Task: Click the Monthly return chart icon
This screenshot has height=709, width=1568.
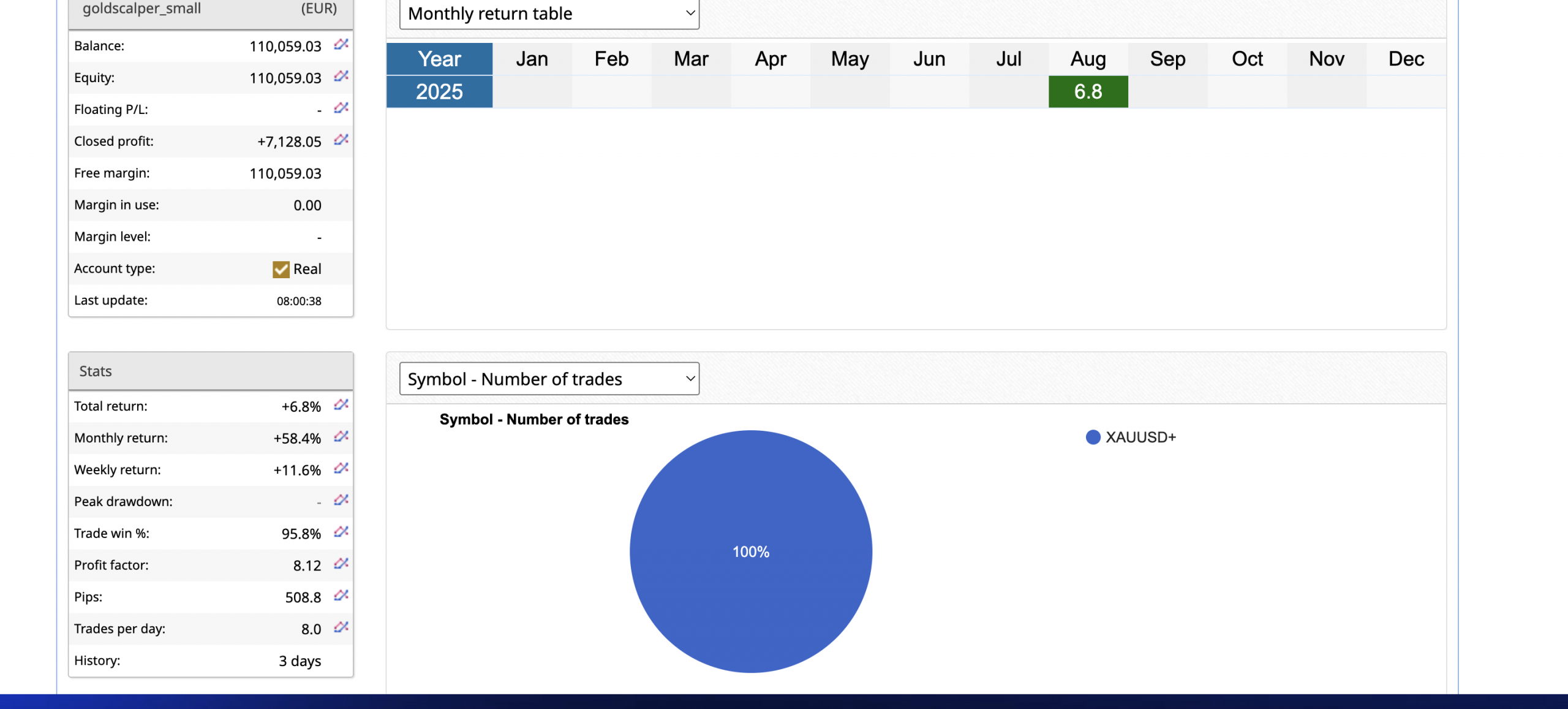Action: click(x=341, y=436)
